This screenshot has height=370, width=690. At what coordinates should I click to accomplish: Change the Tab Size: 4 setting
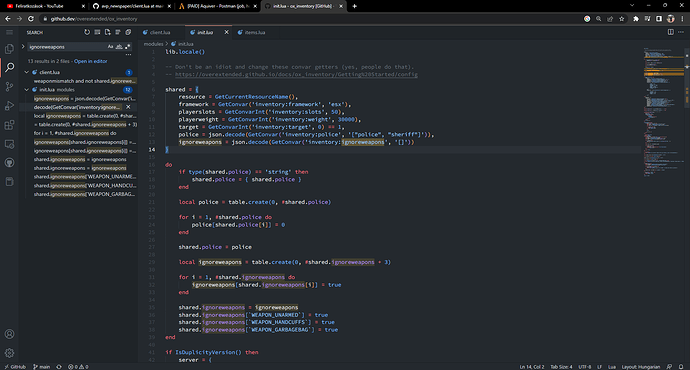(x=562, y=366)
